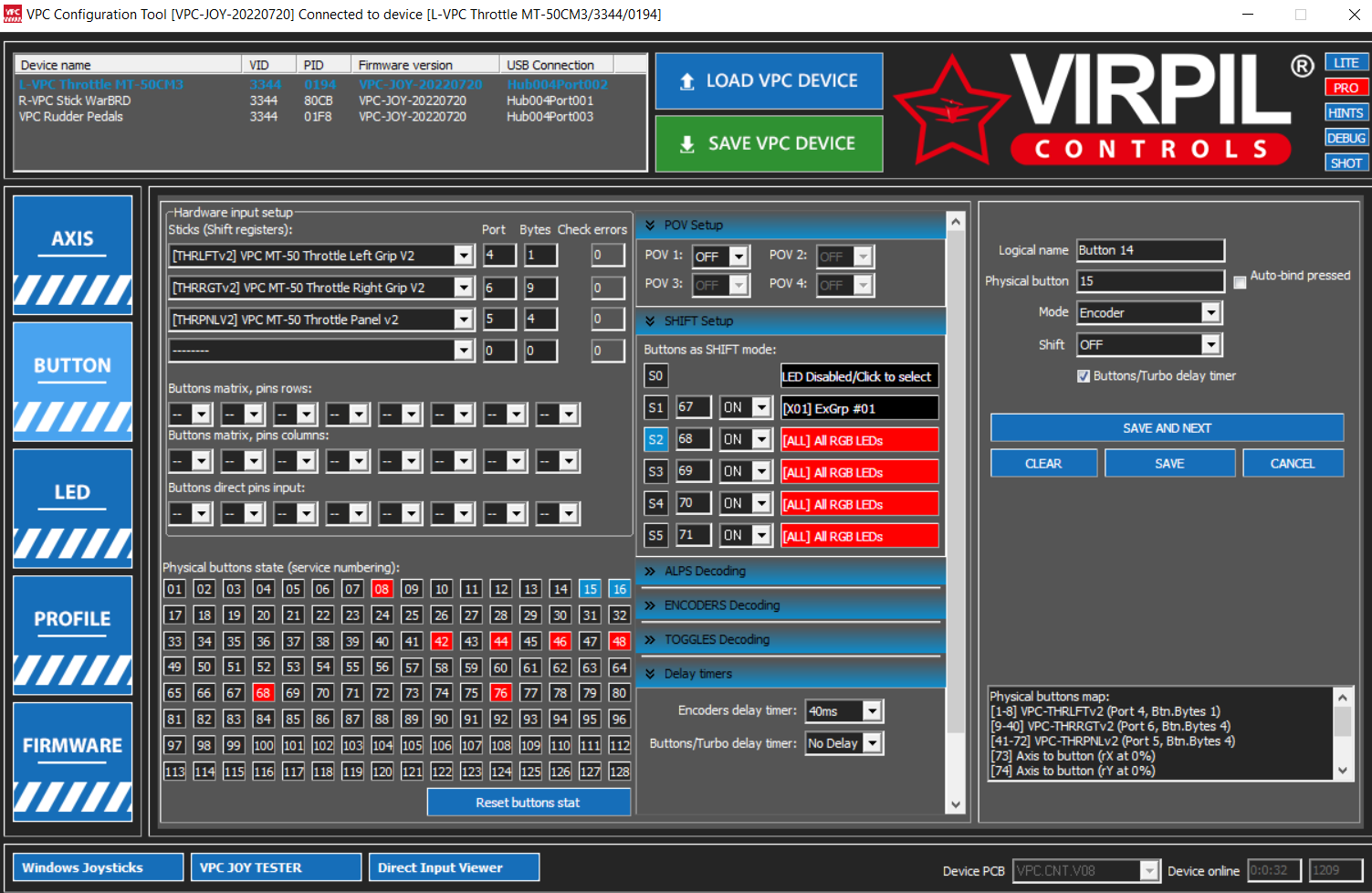Open the THRLFTv2 Left Grip stick dropdown
Viewport: 1372px width, 893px height.
(464, 256)
